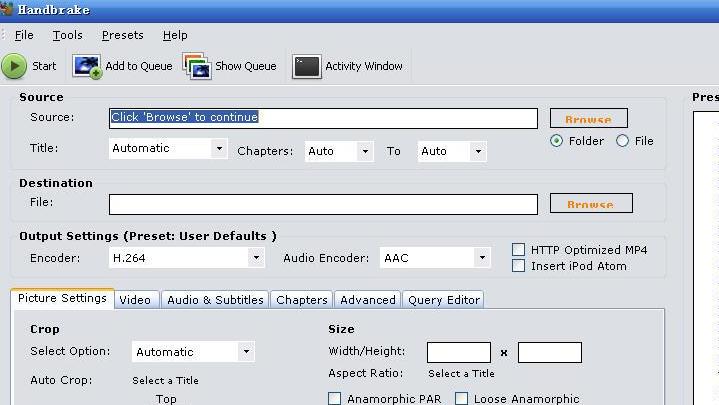Click the Presets list panel
The height and width of the screenshot is (405, 719).
(706, 257)
